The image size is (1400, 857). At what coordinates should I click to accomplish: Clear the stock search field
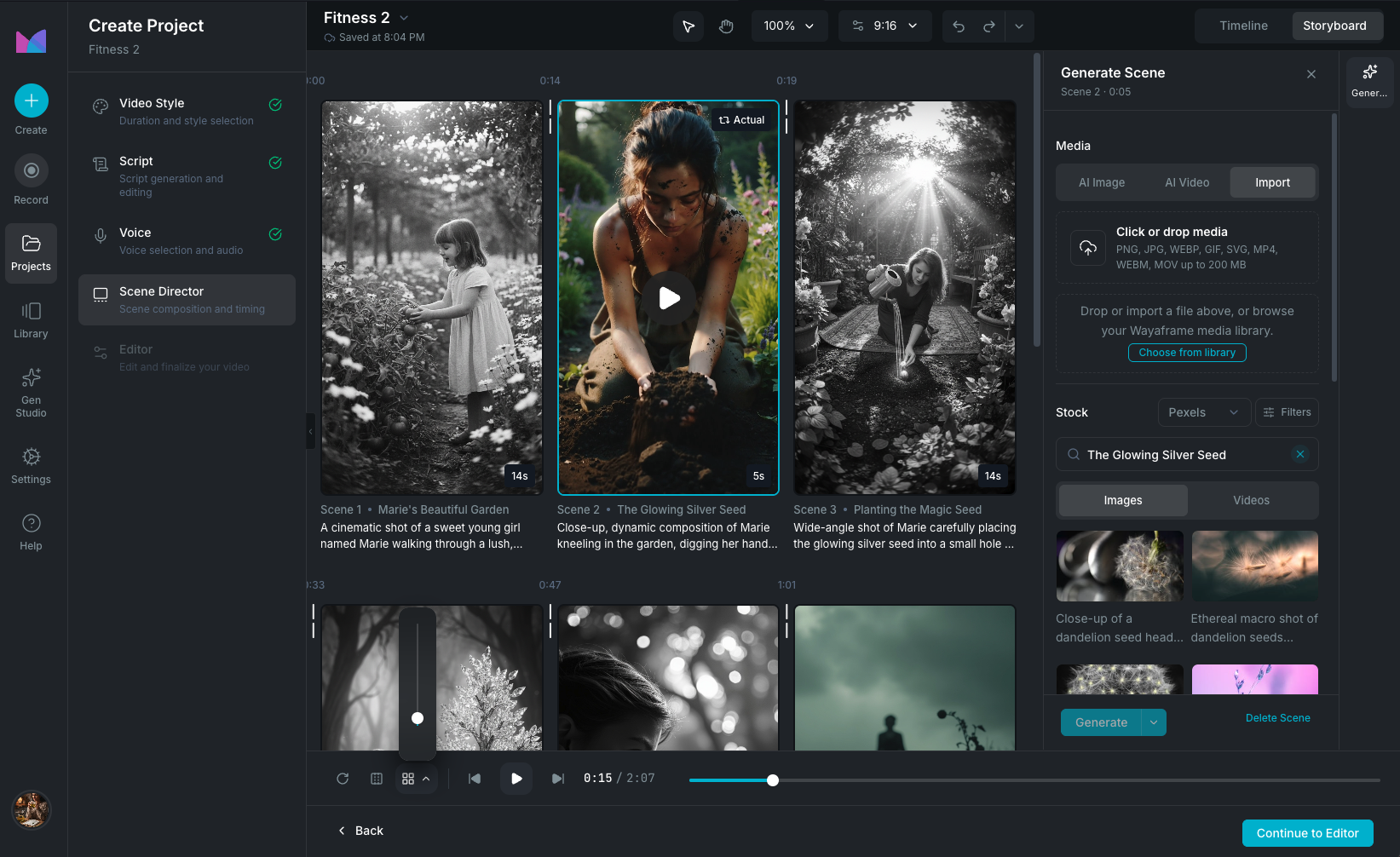(1300, 454)
